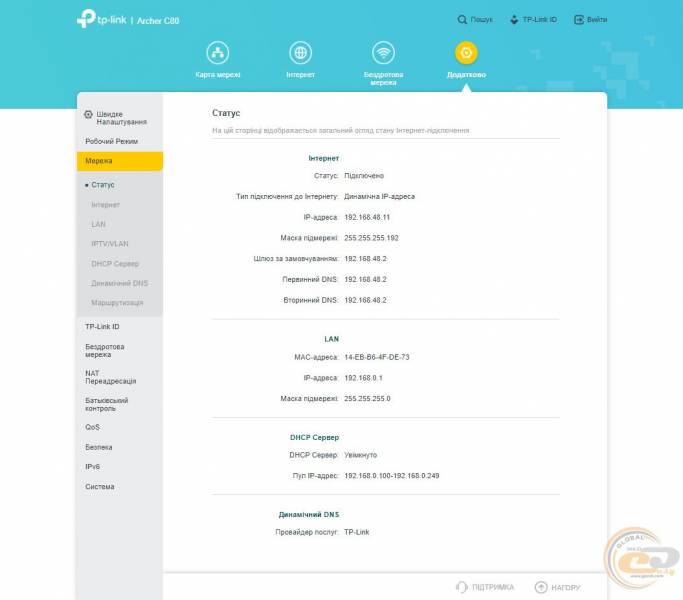Click DHCP server value Увімкнуто
The height and width of the screenshot is (600, 683).
point(361,455)
